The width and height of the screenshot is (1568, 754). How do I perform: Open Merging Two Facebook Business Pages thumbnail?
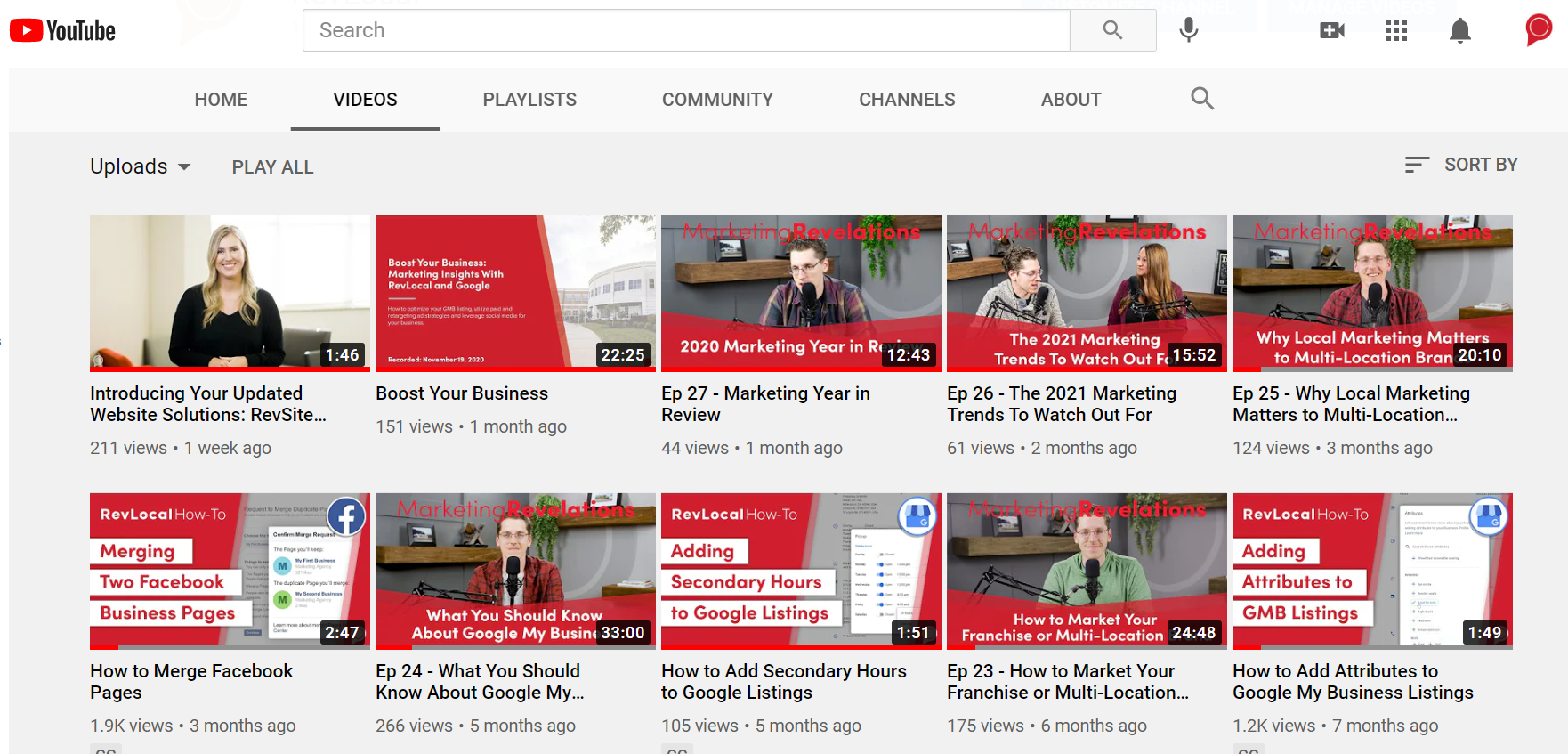tap(230, 571)
